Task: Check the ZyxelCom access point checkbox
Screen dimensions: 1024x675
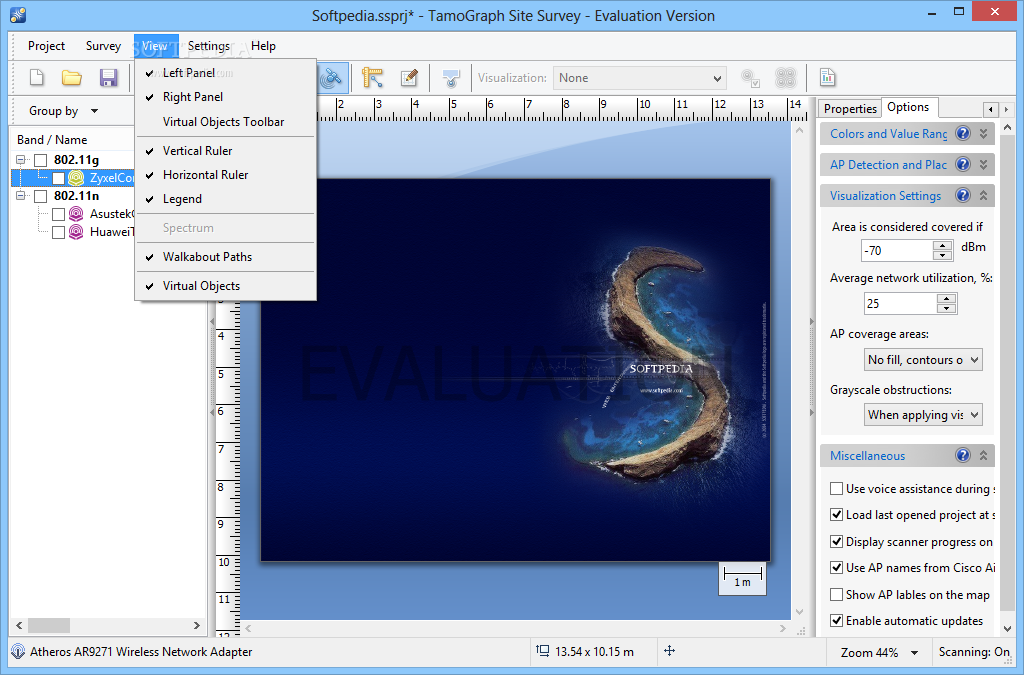Action: click(59, 178)
